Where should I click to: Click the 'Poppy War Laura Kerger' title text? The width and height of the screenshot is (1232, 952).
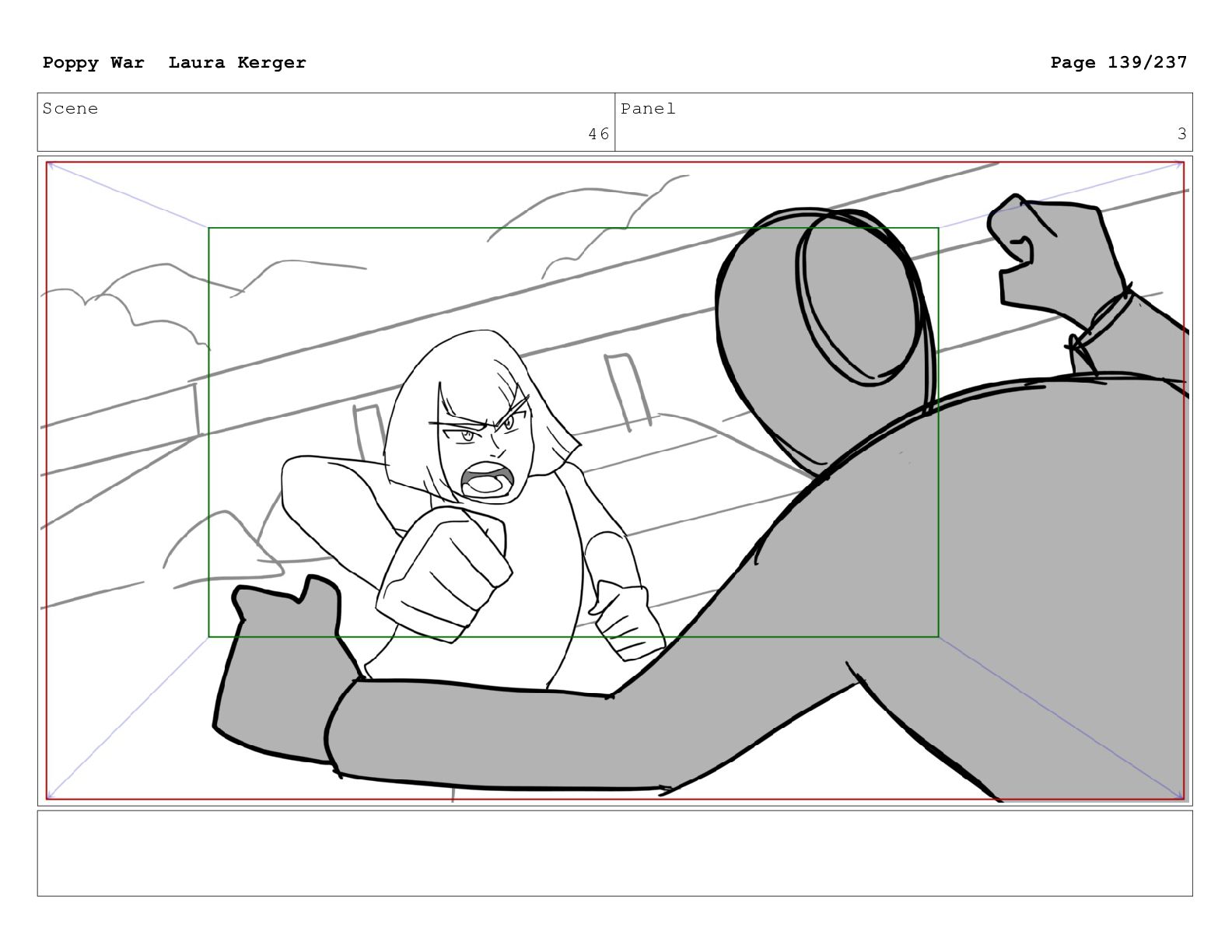(x=174, y=62)
